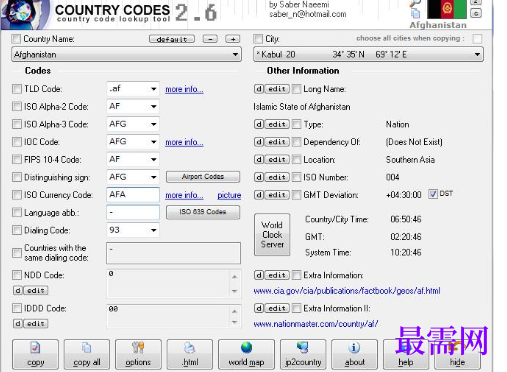
Task: Click the minus button next to default
Action: point(210,39)
